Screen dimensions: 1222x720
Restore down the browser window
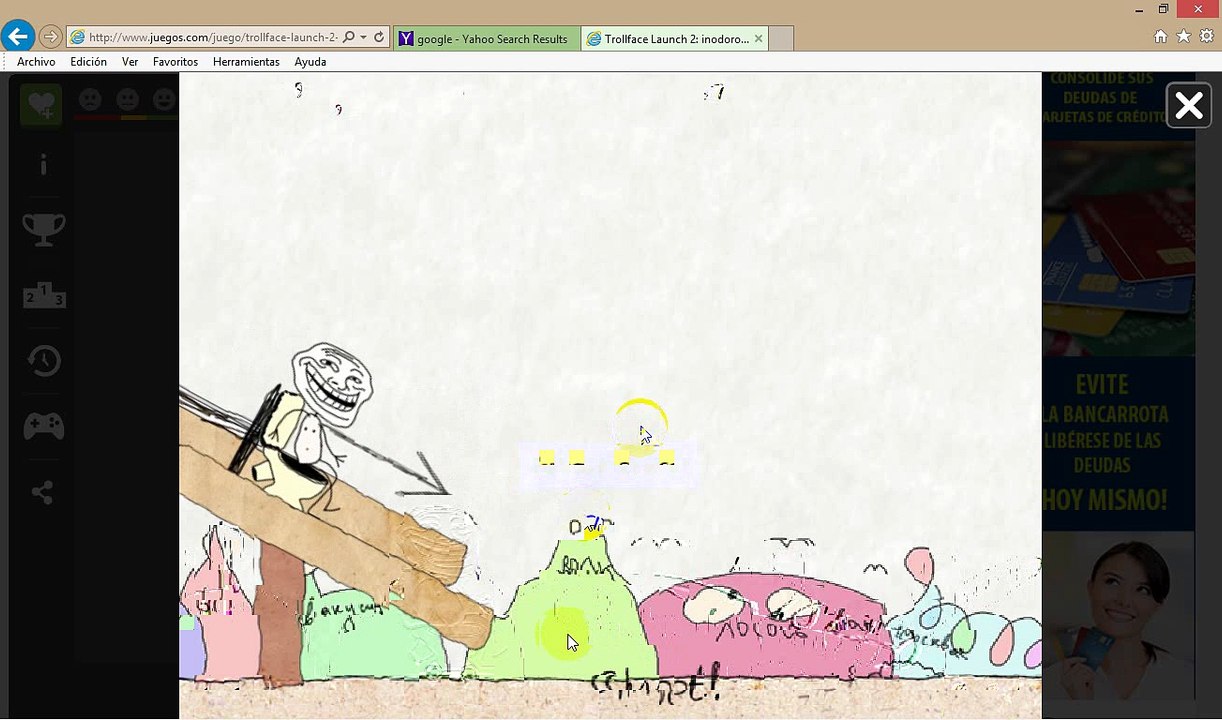[x=1163, y=9]
